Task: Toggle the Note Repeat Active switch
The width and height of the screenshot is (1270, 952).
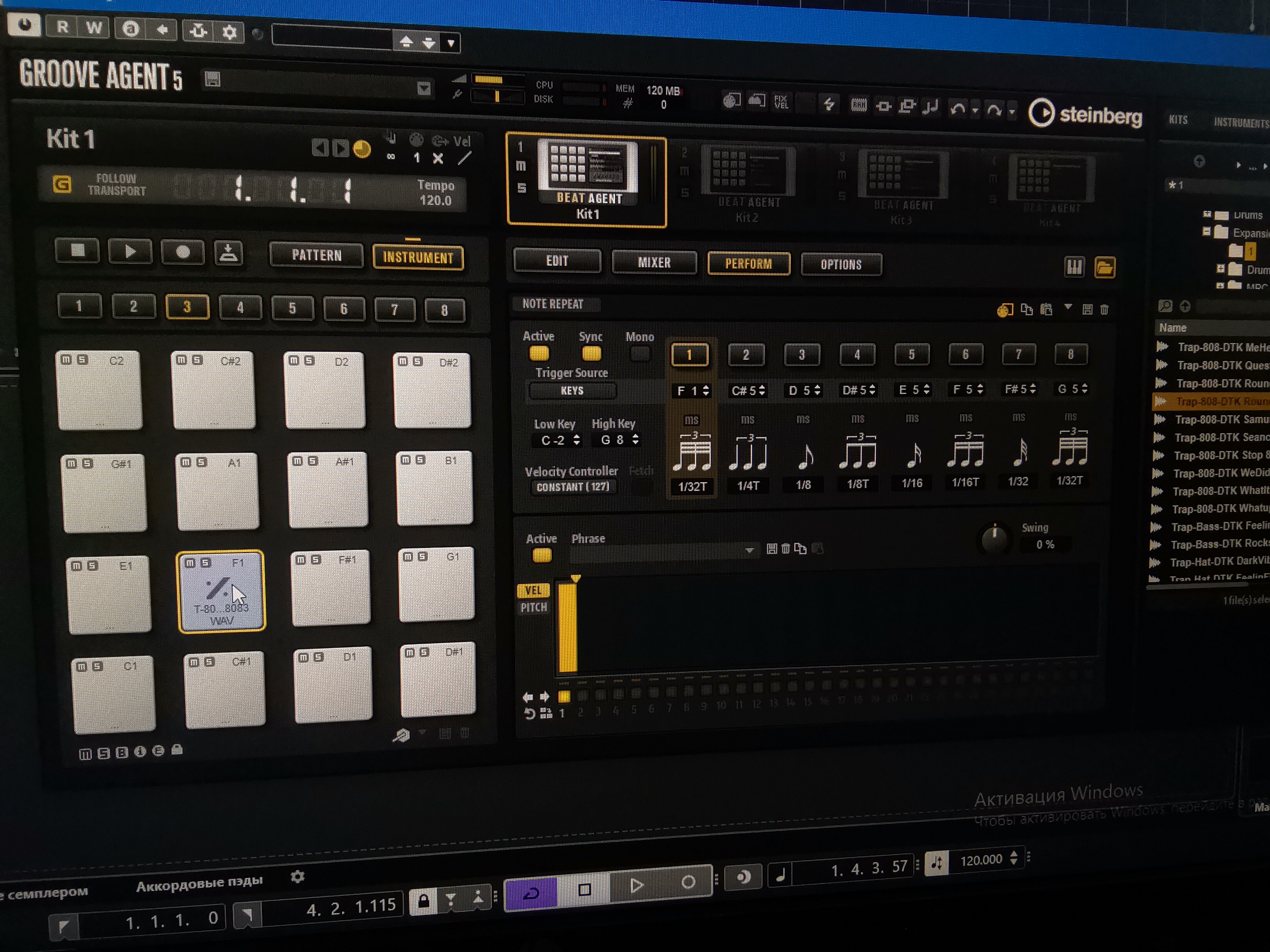Action: click(539, 353)
